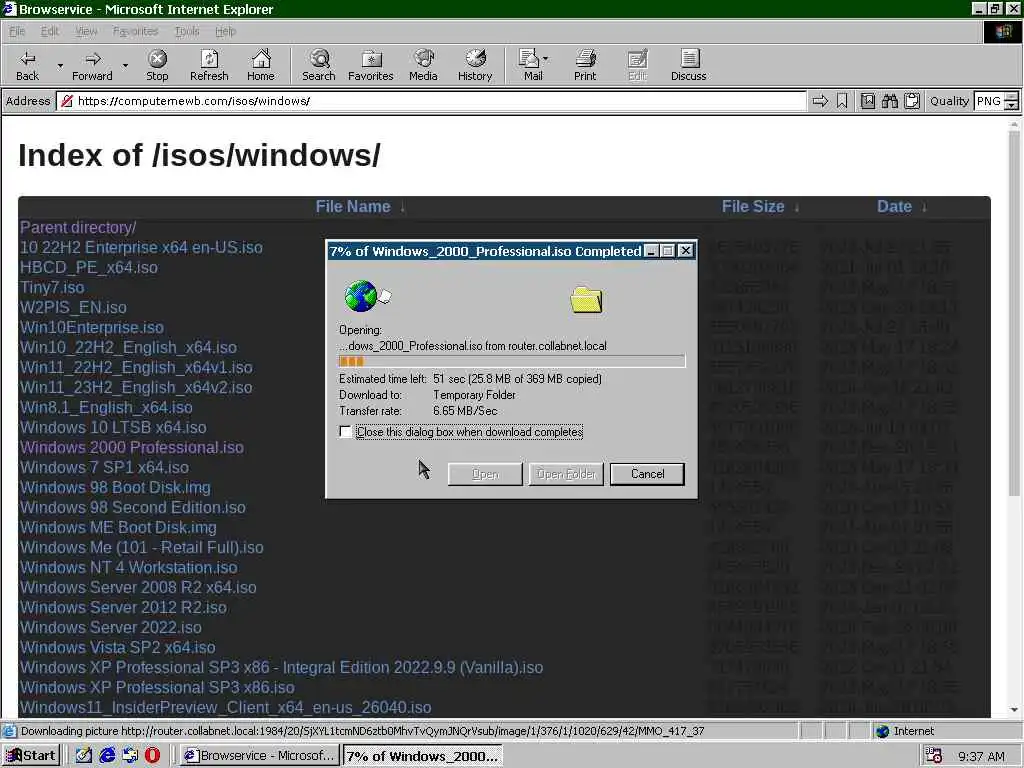Sort the listing by the File Name header

[x=353, y=206]
